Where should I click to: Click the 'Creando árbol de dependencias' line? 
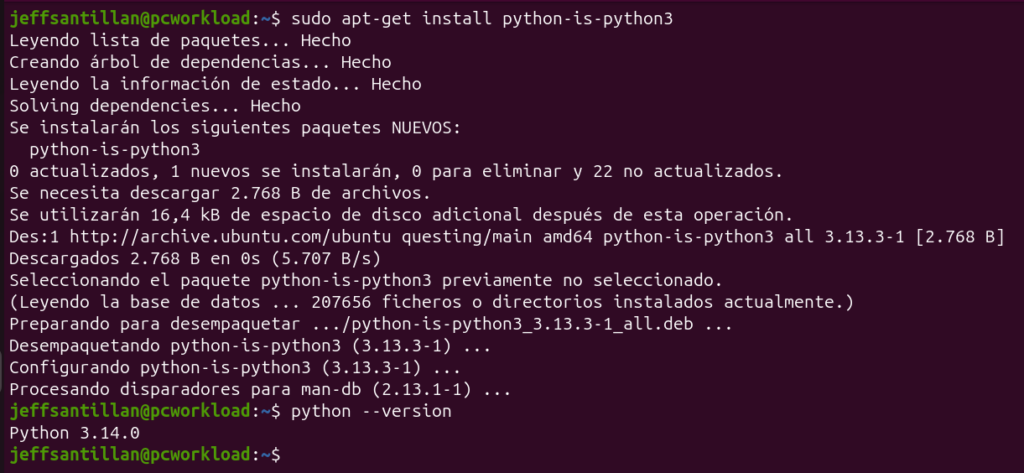pyautogui.click(x=200, y=63)
